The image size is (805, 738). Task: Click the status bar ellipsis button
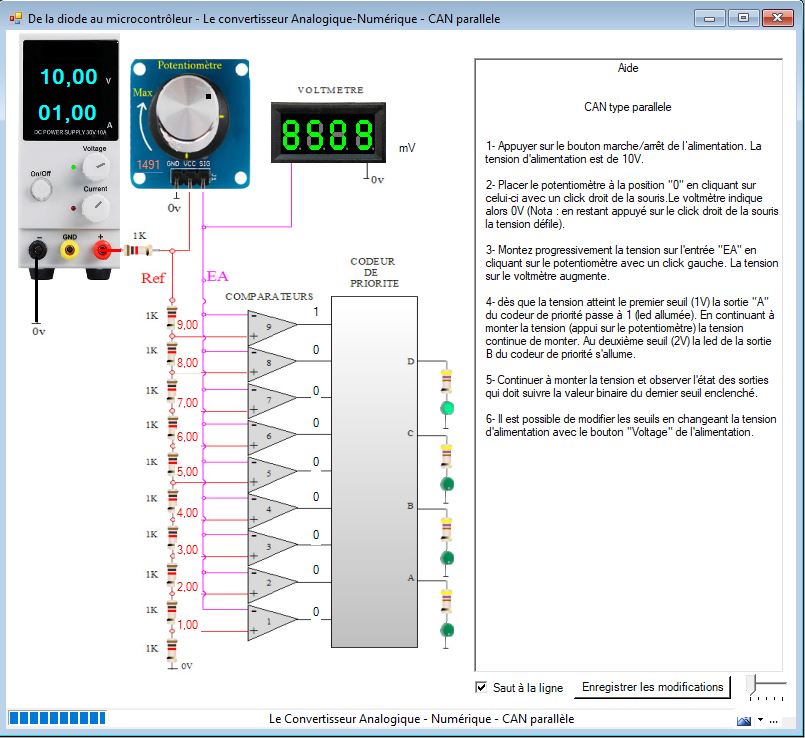click(774, 720)
